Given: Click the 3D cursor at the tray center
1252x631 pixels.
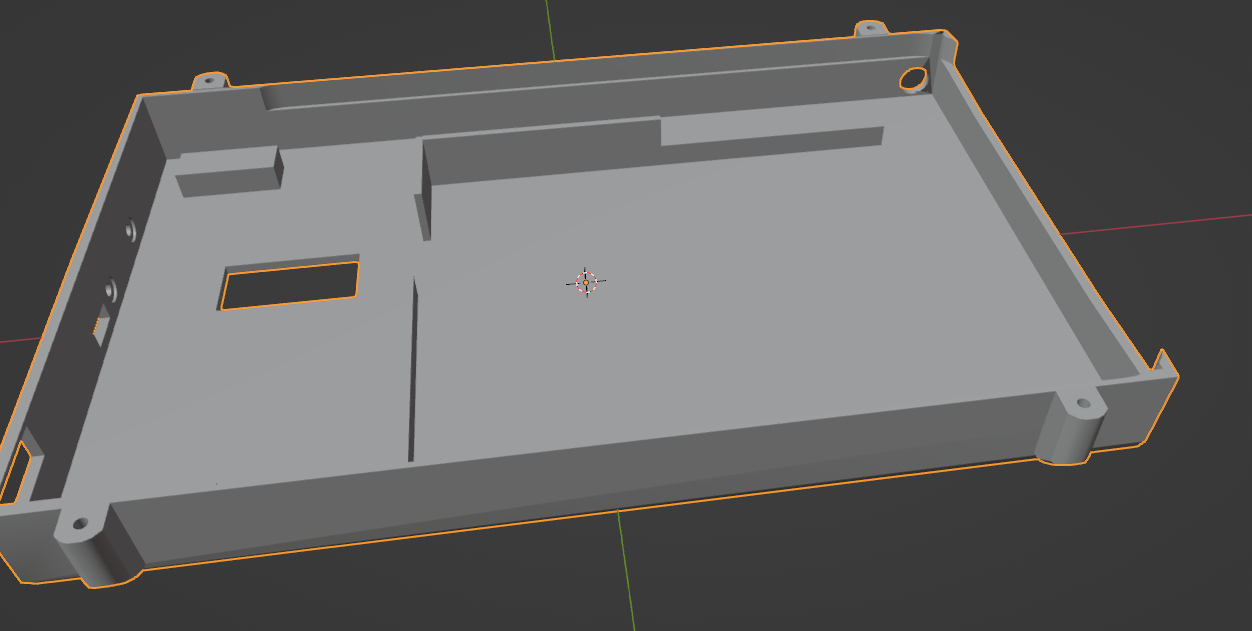Looking at the screenshot, I should [586, 283].
